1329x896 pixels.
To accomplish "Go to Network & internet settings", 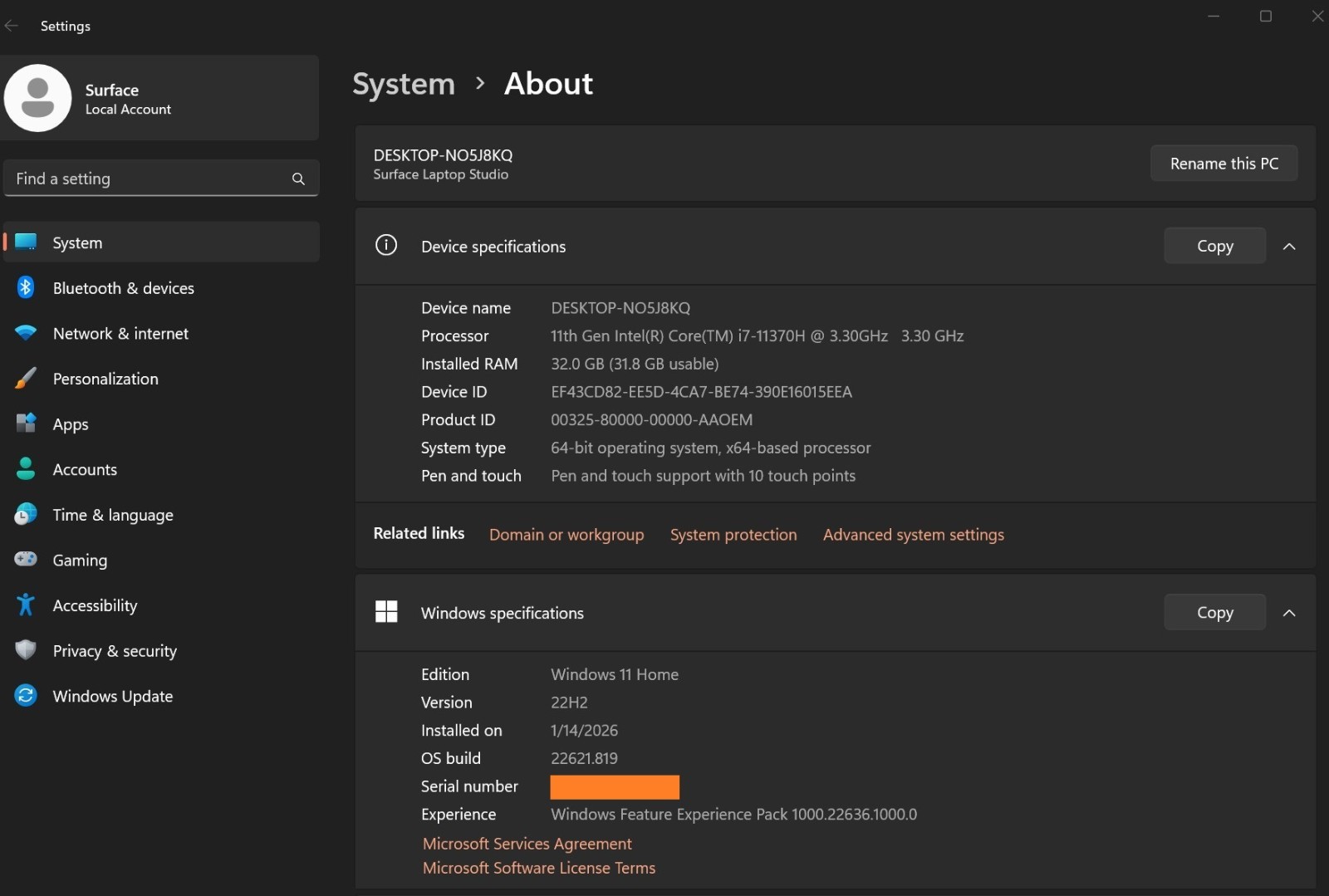I will click(x=161, y=333).
